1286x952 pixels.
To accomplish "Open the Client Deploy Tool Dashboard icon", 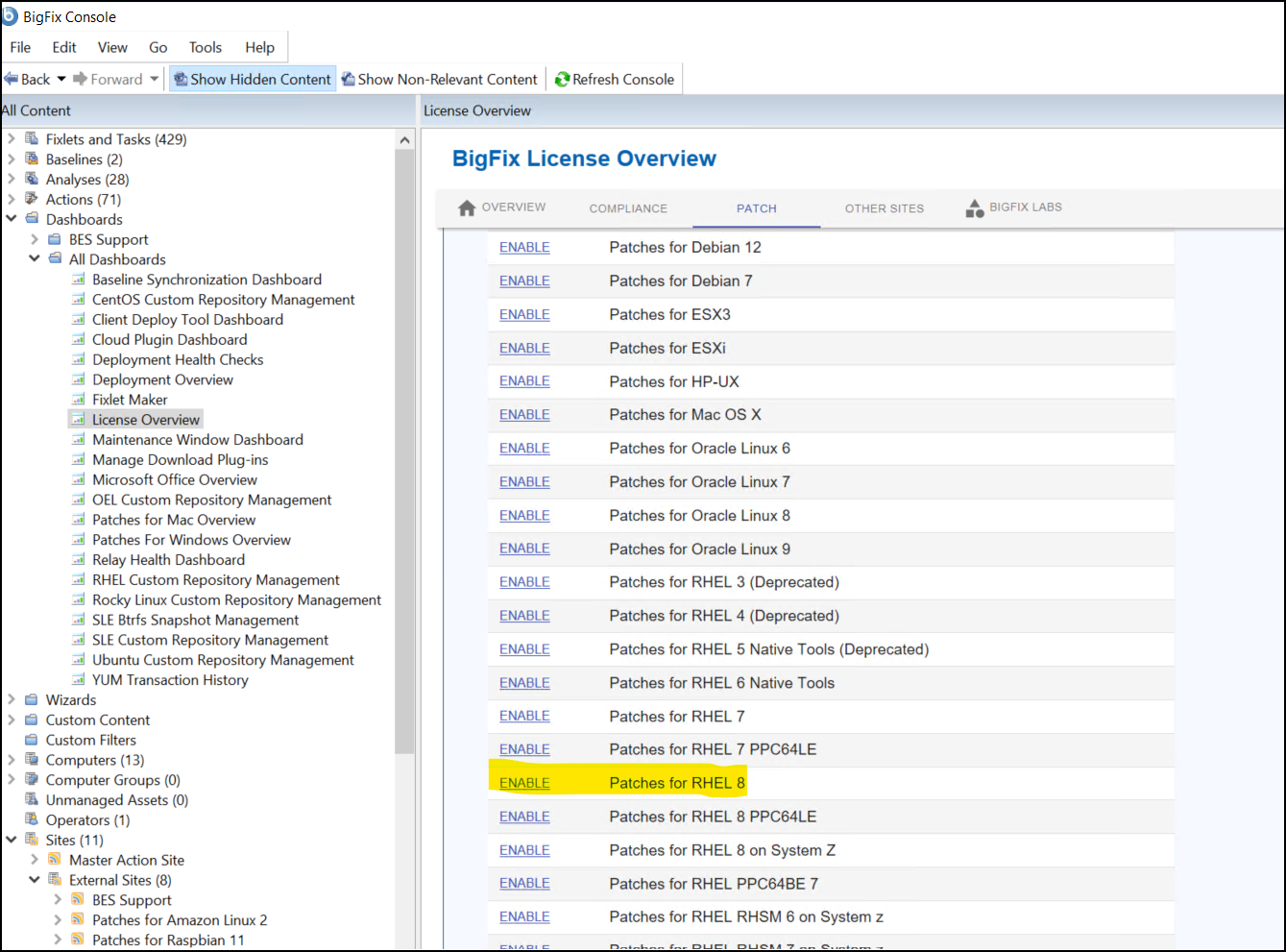I will click(80, 319).
